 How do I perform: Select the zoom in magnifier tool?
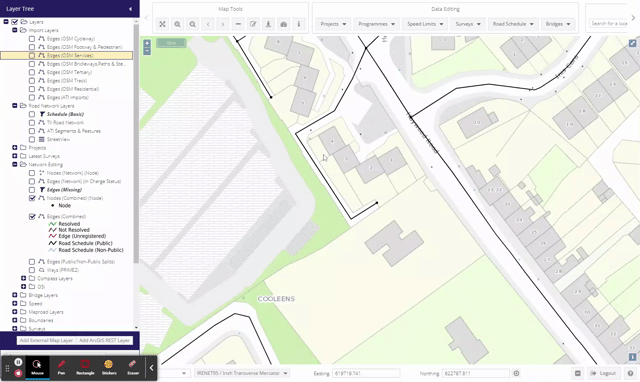(x=178, y=24)
